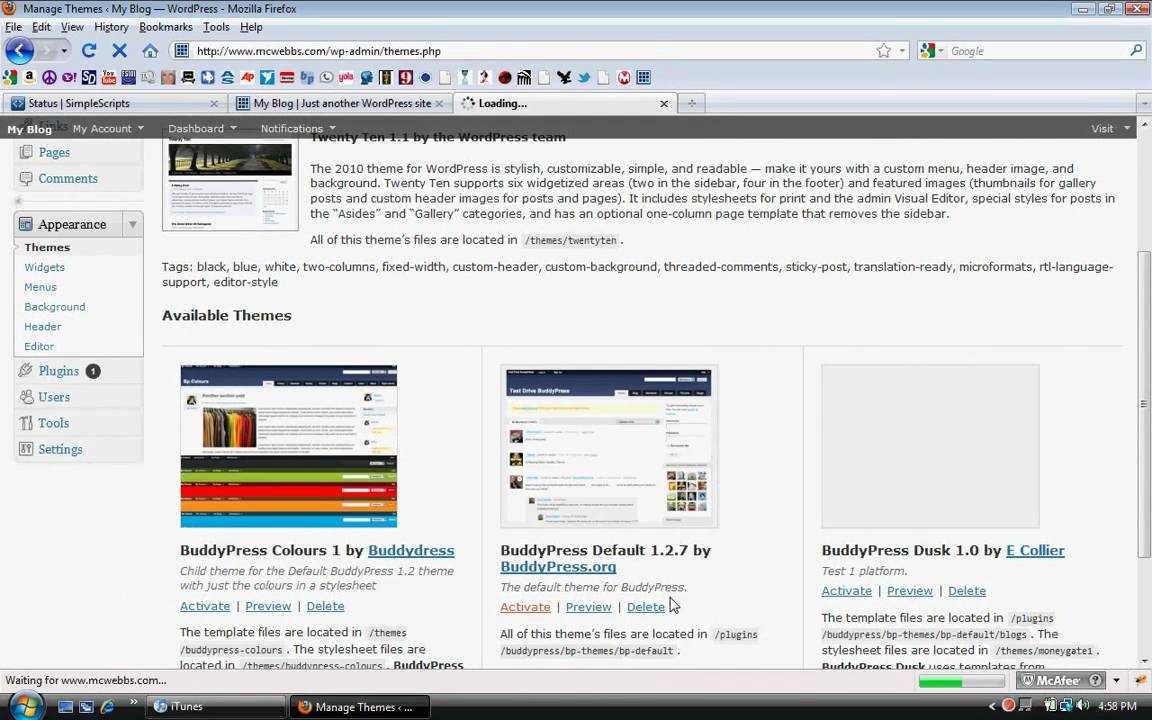Click the Comments speech bubble icon
This screenshot has height=720, width=1152.
[x=26, y=179]
